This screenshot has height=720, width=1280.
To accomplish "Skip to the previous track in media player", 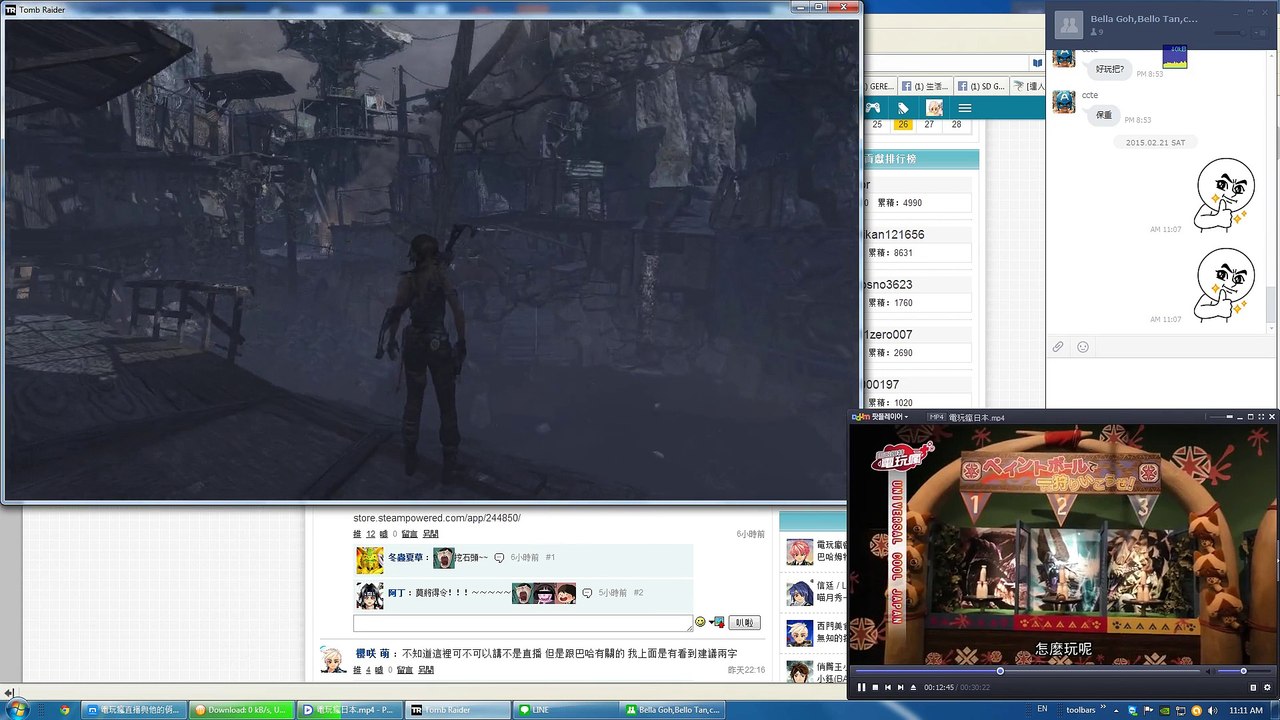I will pyautogui.click(x=888, y=687).
